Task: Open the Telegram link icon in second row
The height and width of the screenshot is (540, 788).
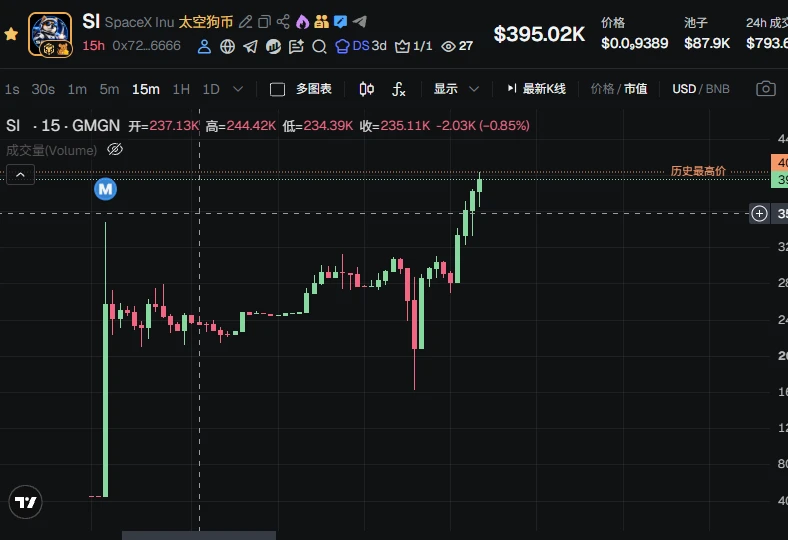Action: click(250, 47)
